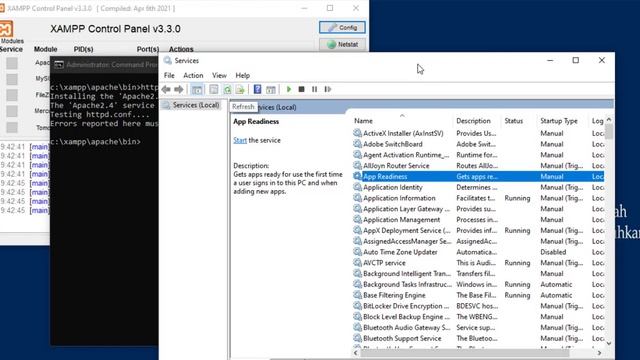Select AssignedAccessManager Service row
This screenshot has height=360, width=640.
point(478,241)
